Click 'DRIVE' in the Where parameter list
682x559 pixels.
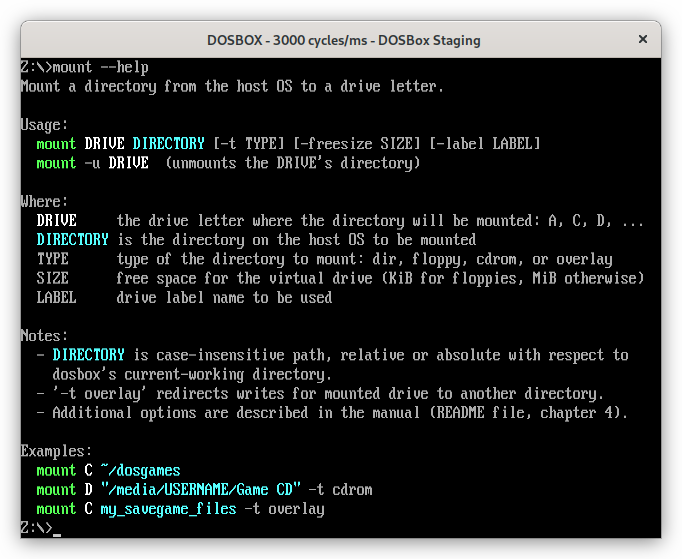pos(57,221)
